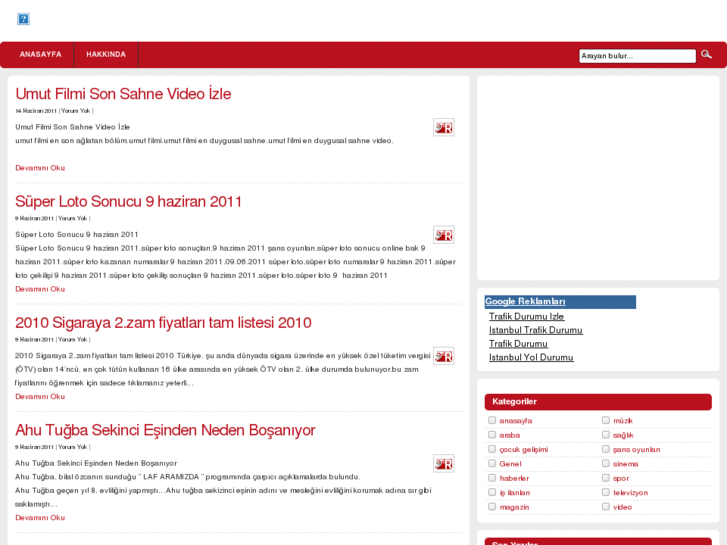Open '2010 Sigaraya 2.zam fiyatları' post title
The width and height of the screenshot is (727, 545).
163,322
